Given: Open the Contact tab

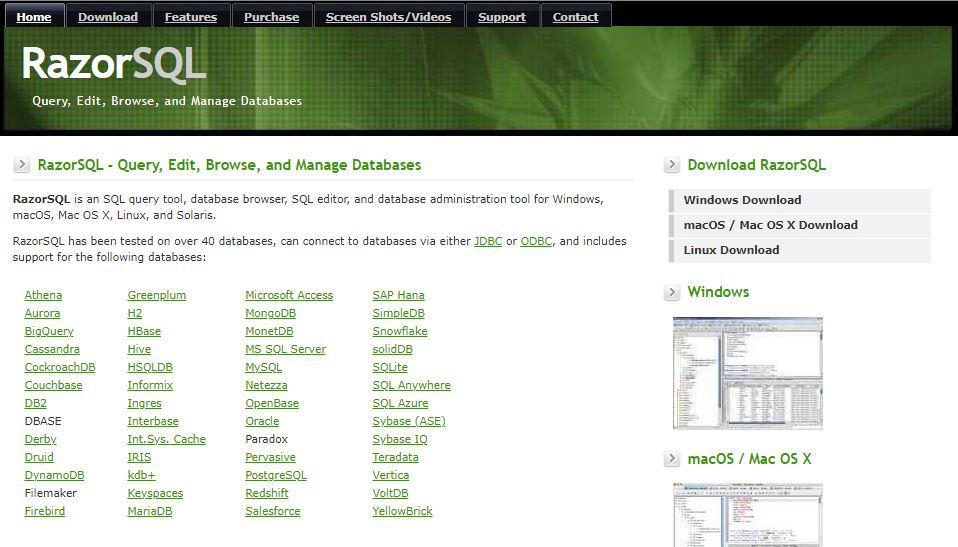Looking at the screenshot, I should [576, 17].
